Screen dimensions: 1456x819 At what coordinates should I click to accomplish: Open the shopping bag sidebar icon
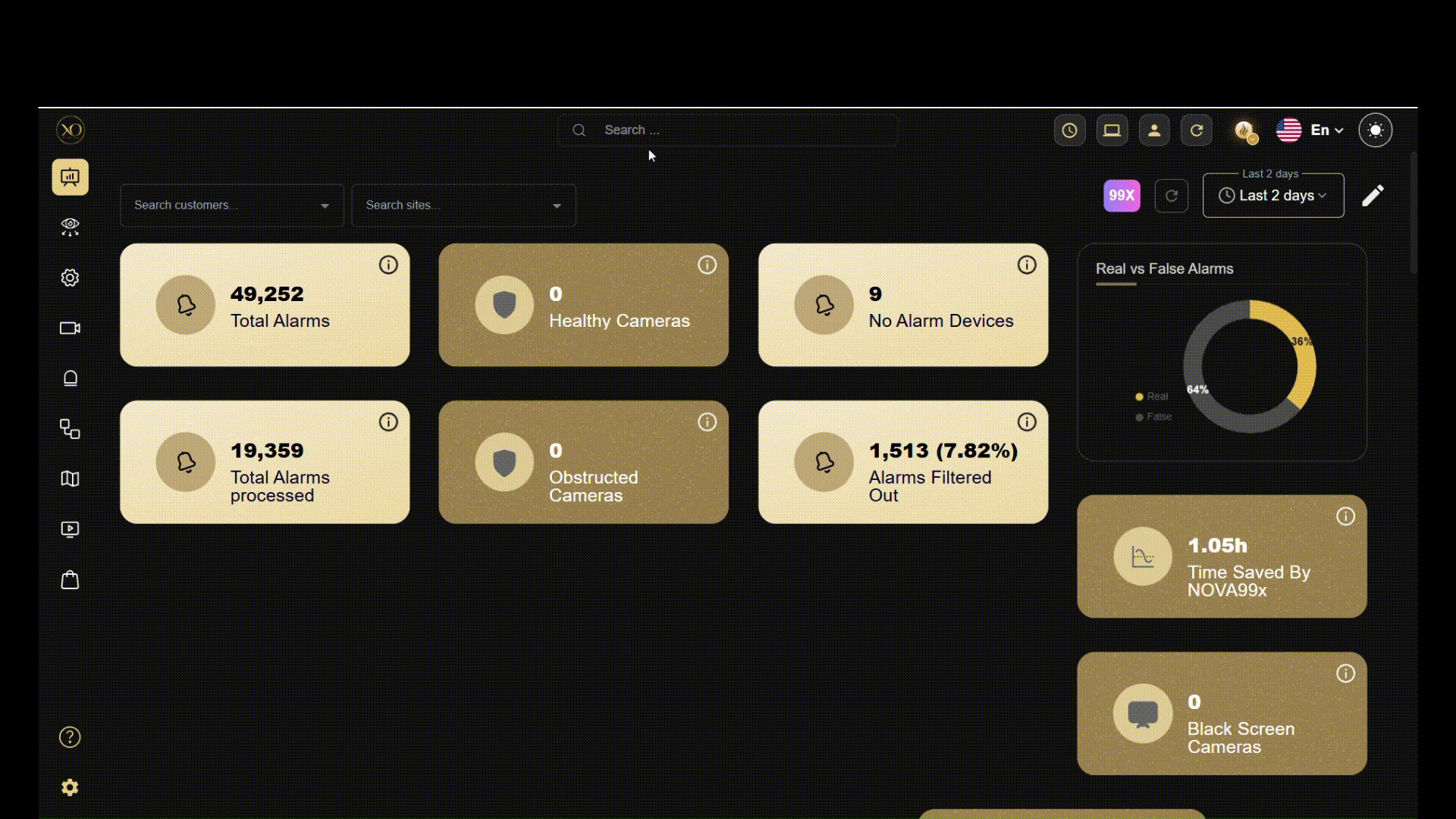tap(70, 580)
